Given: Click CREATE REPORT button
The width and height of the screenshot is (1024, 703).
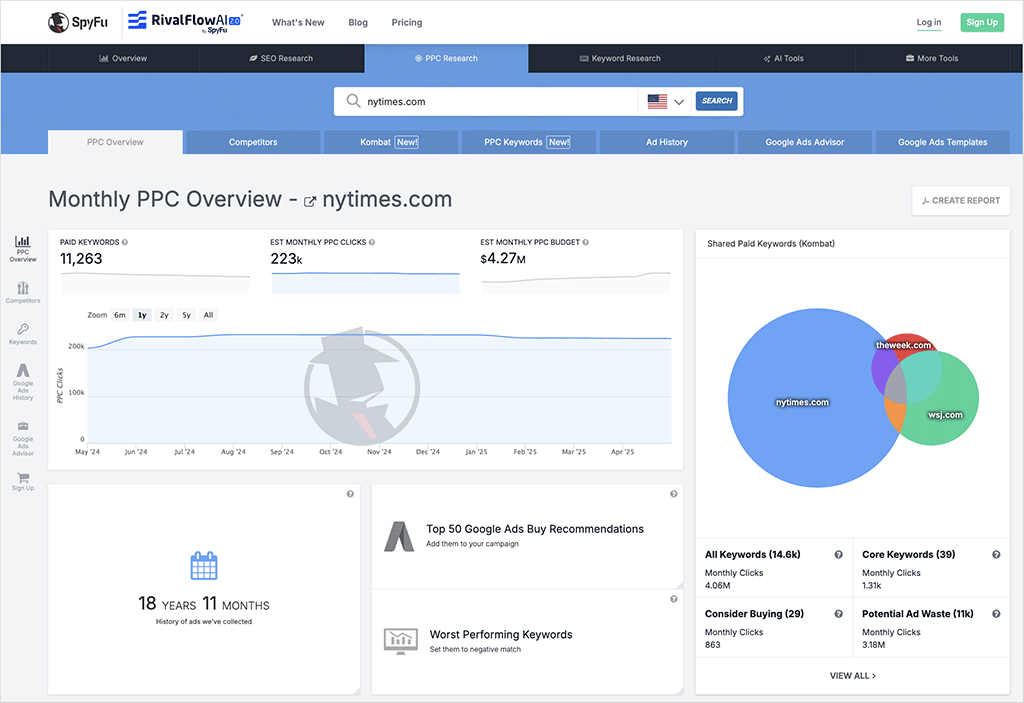Looking at the screenshot, I should click(x=961, y=201).
